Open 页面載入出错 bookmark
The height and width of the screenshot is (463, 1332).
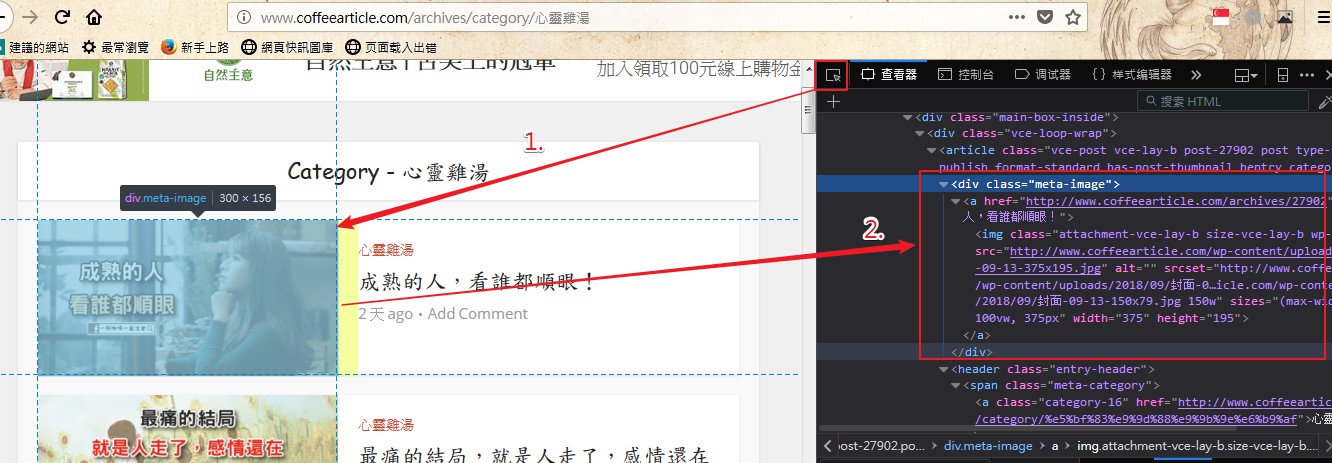click(391, 47)
